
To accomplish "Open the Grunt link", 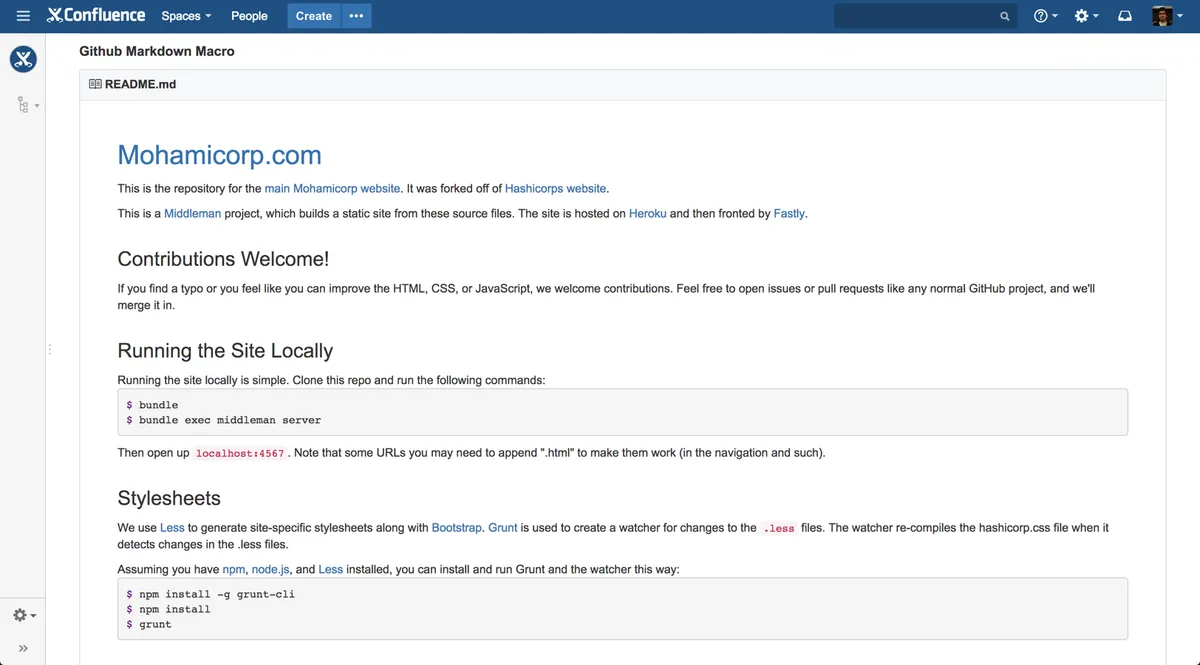I will (502, 528).
